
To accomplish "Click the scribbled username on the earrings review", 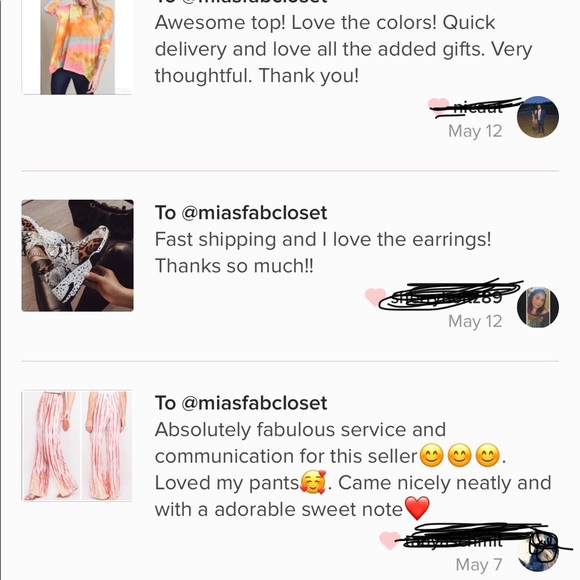I will [451, 296].
